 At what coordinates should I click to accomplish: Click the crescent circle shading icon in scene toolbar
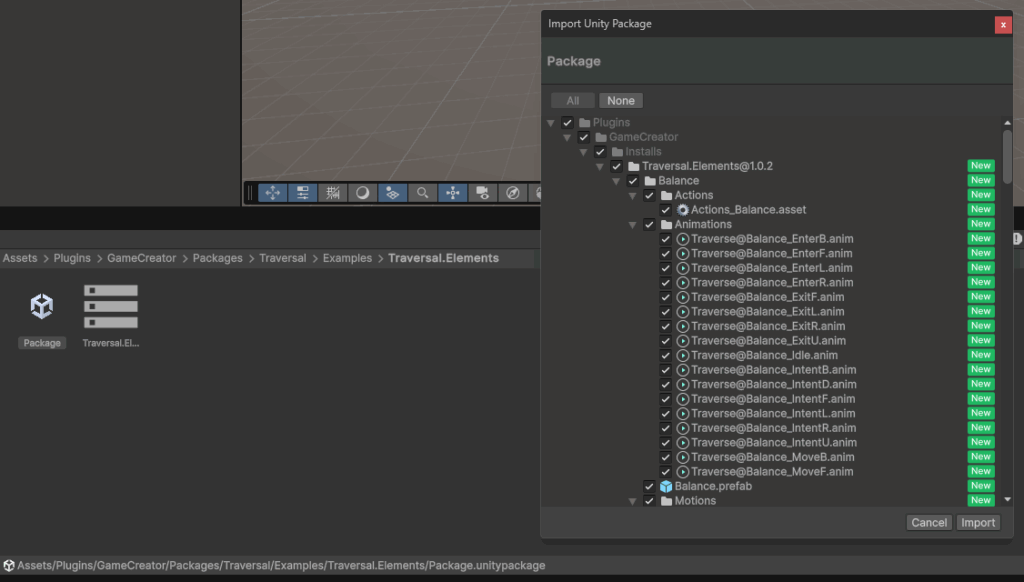pyautogui.click(x=362, y=193)
